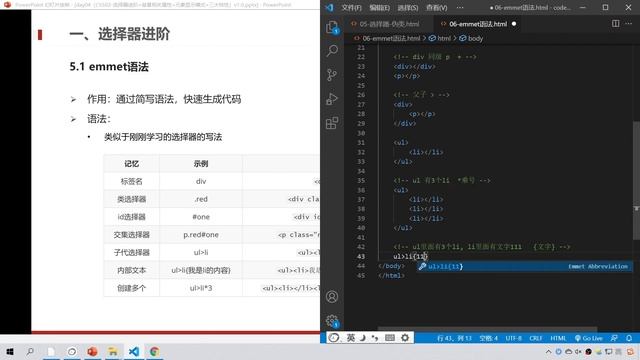Open the Accounts icon in VS Code activity bar
Image resolution: width=640 pixels, height=360 pixels.
332,297
